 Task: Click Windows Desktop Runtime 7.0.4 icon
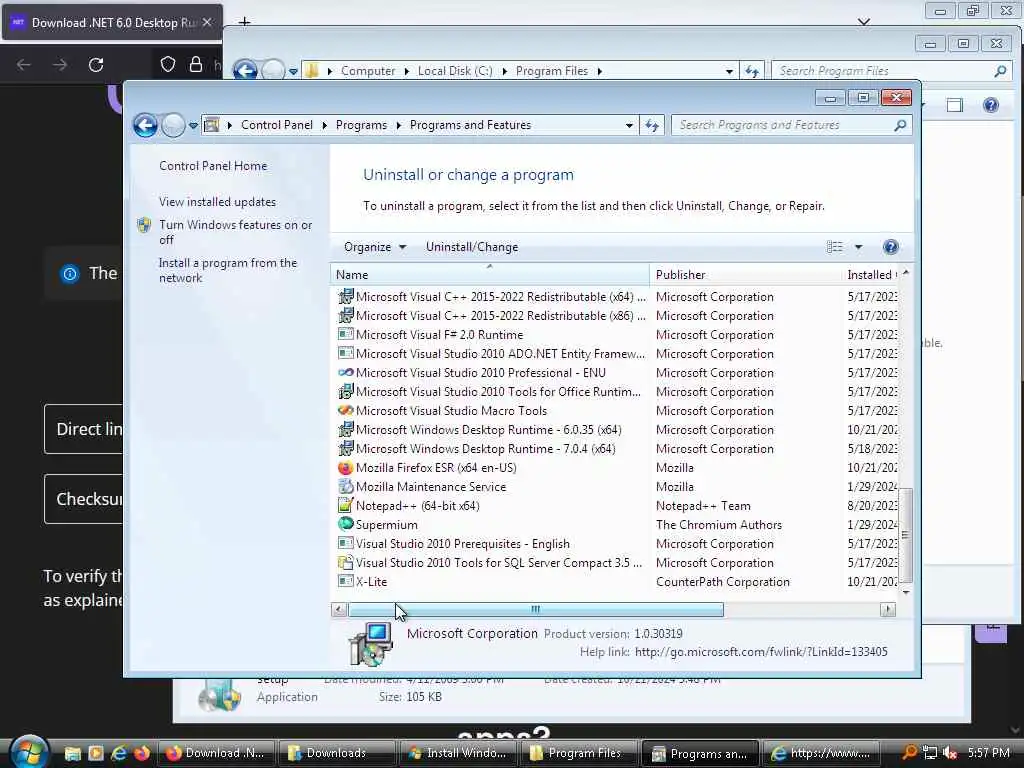click(345, 449)
